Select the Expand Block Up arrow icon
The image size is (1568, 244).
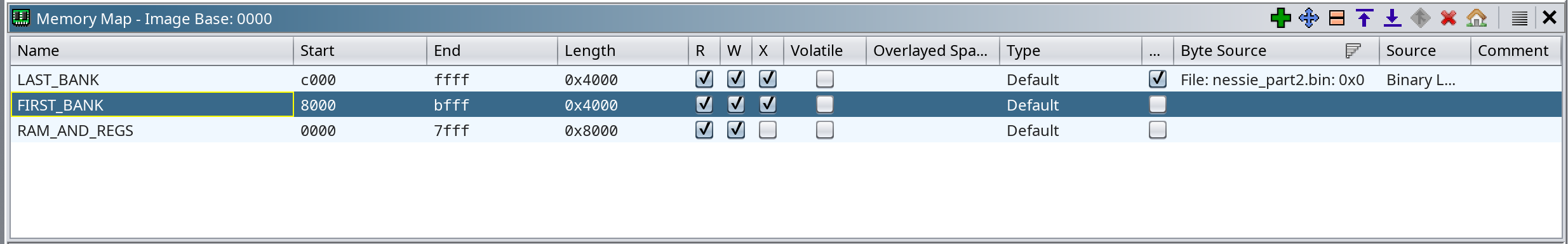click(x=1364, y=18)
